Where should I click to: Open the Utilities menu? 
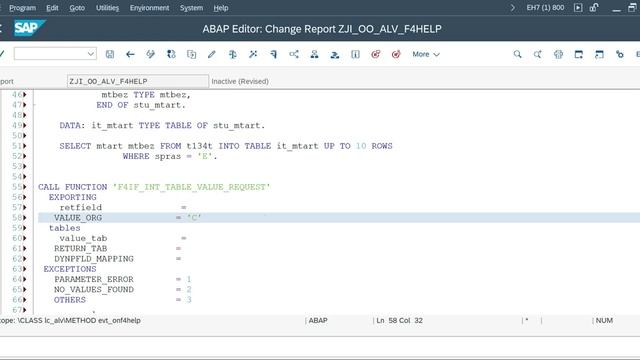107,8
